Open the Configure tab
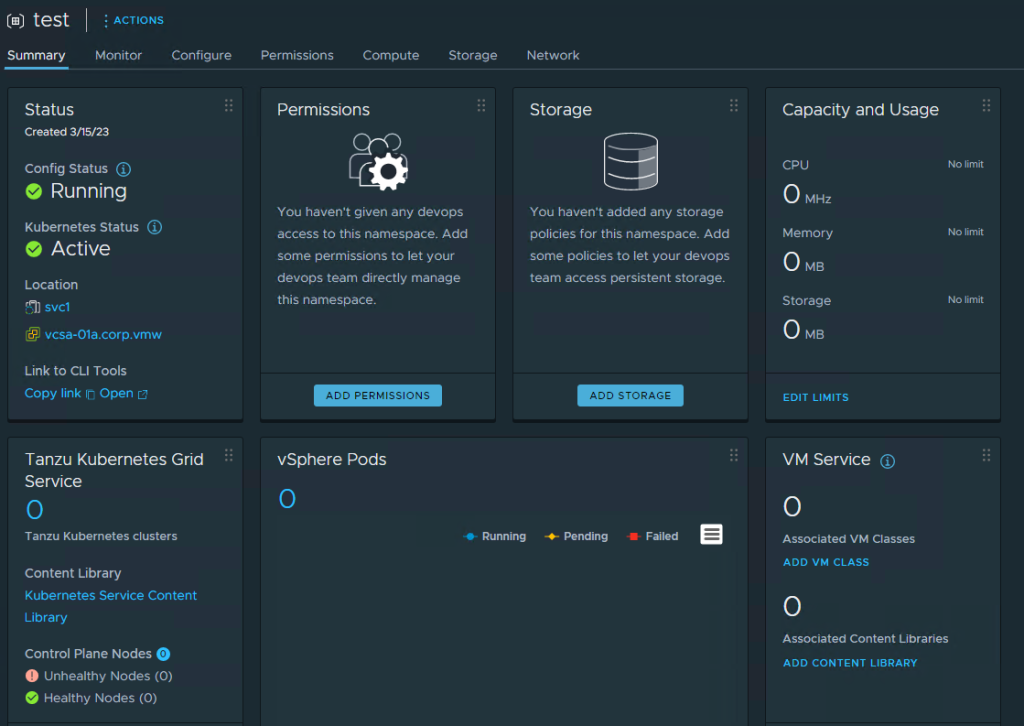The height and width of the screenshot is (726, 1024). pos(201,55)
